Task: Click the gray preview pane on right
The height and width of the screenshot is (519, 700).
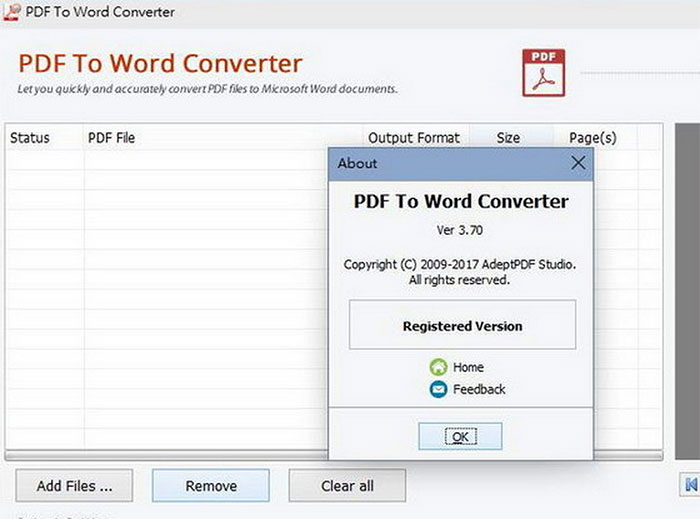Action: (x=688, y=291)
